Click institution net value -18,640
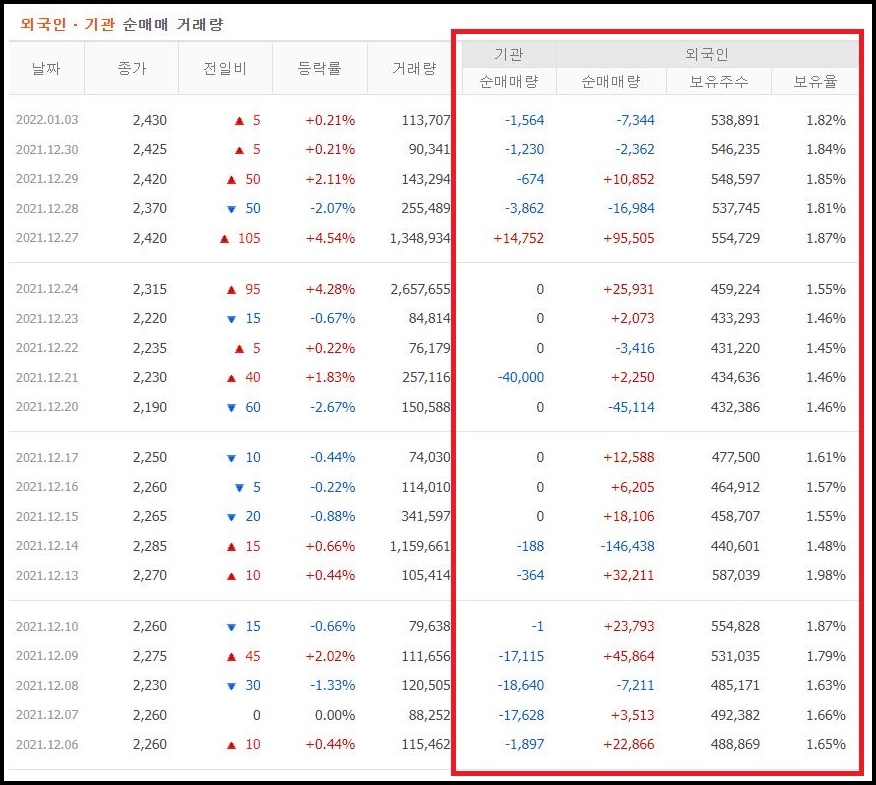Viewport: 876px width, 785px height. coord(521,686)
